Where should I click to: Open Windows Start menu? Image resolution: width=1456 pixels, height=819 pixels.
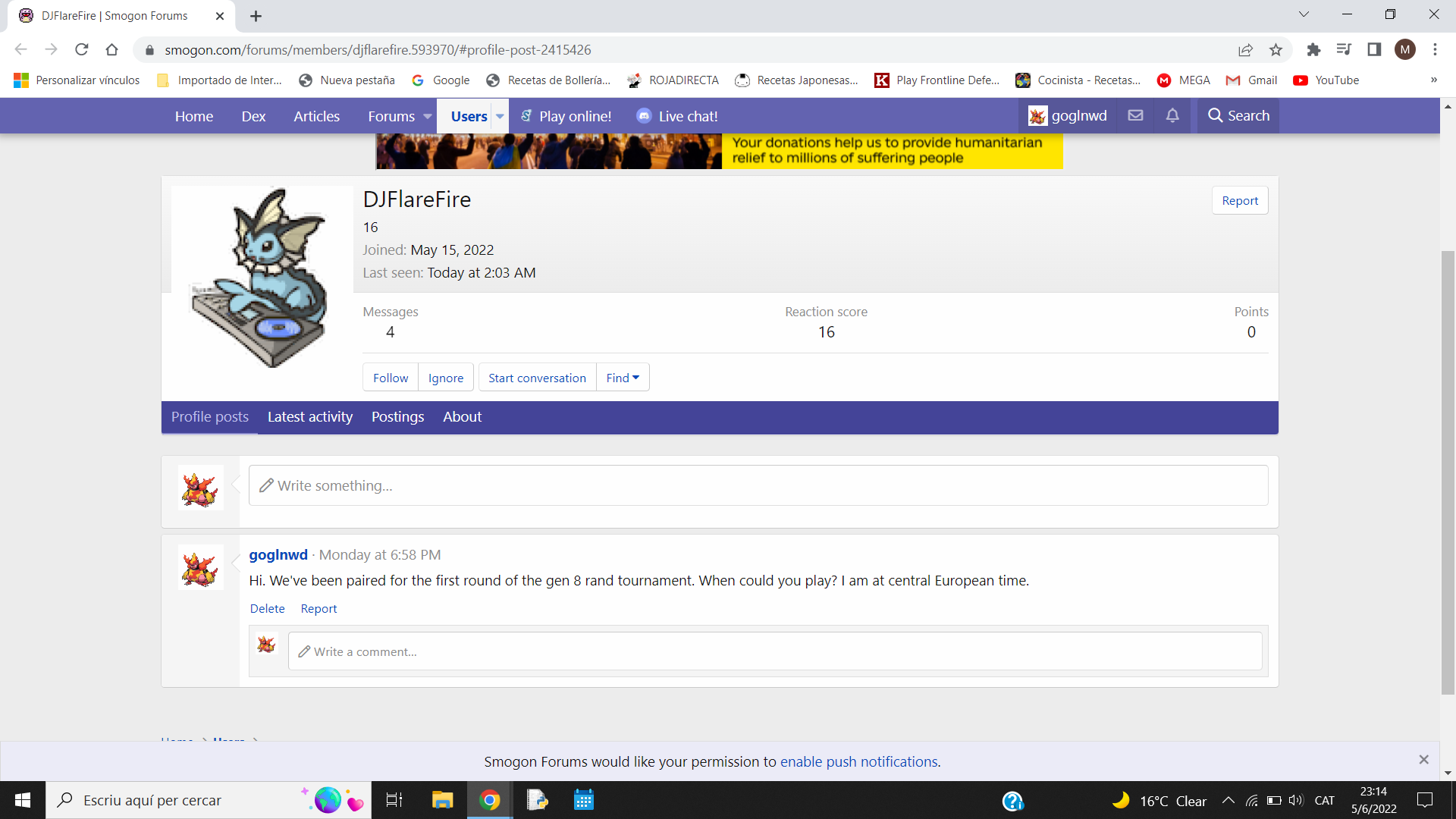click(23, 800)
